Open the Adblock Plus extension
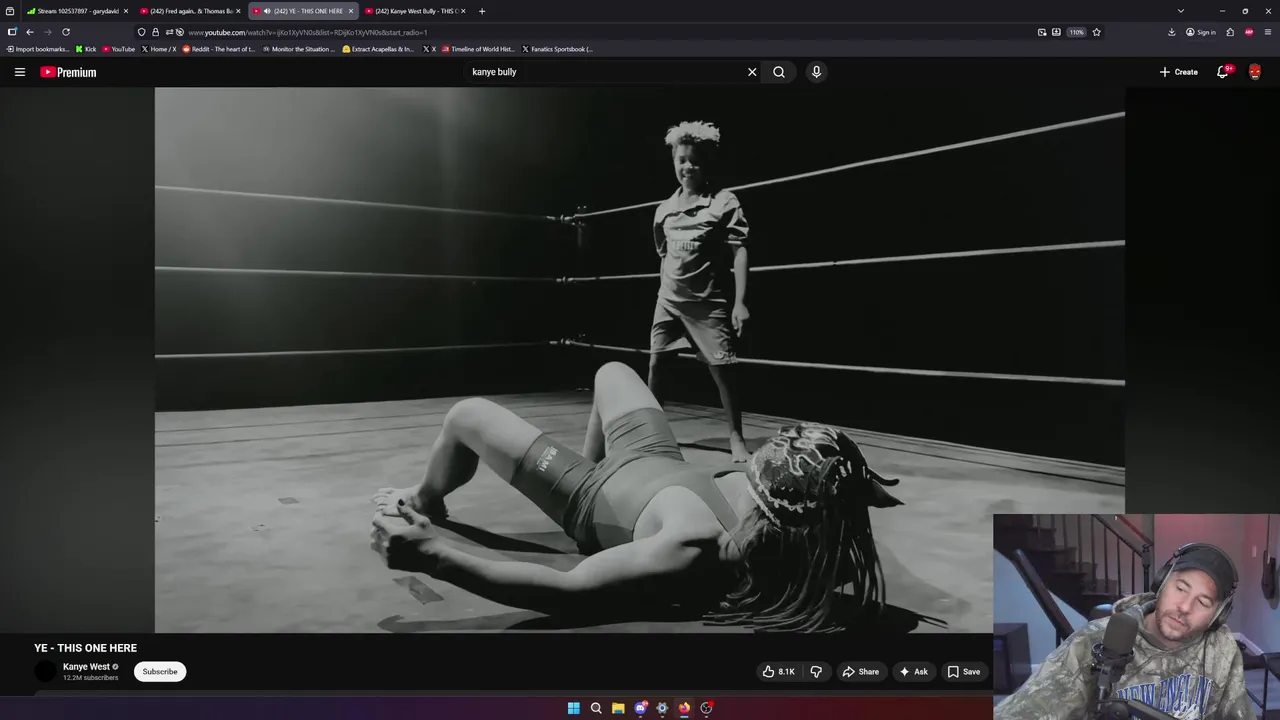Screen dimensions: 1280x720 point(1249,32)
